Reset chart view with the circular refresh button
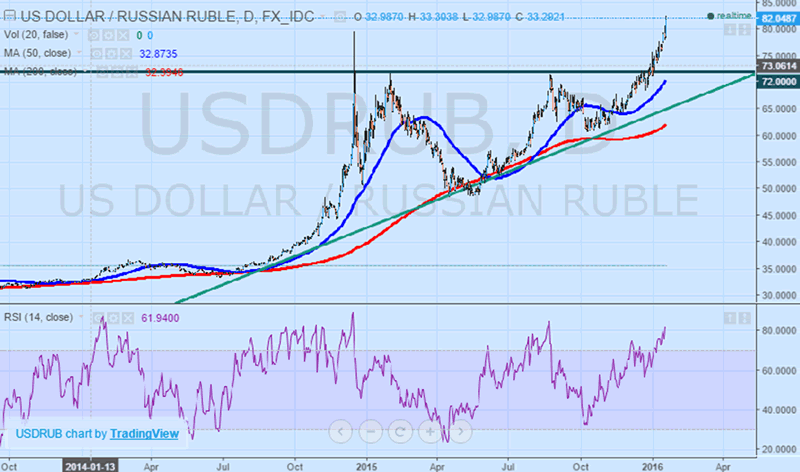 pyautogui.click(x=401, y=432)
